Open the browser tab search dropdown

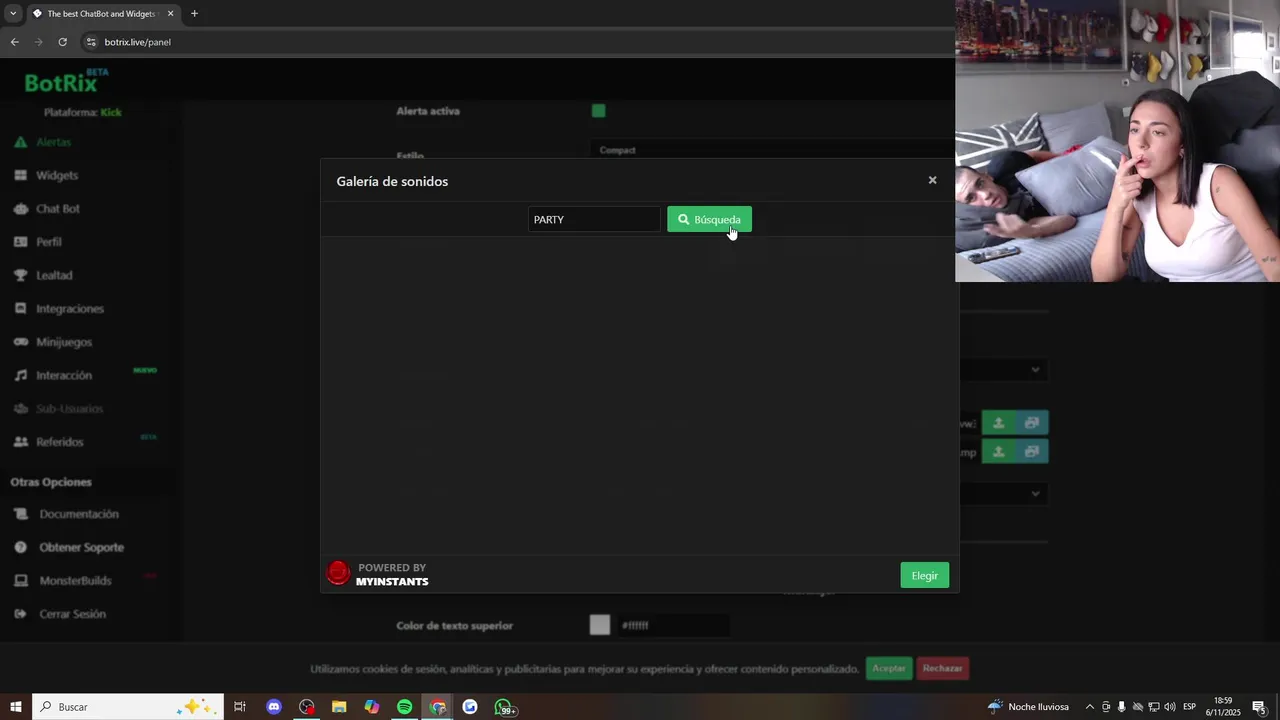click(x=13, y=14)
